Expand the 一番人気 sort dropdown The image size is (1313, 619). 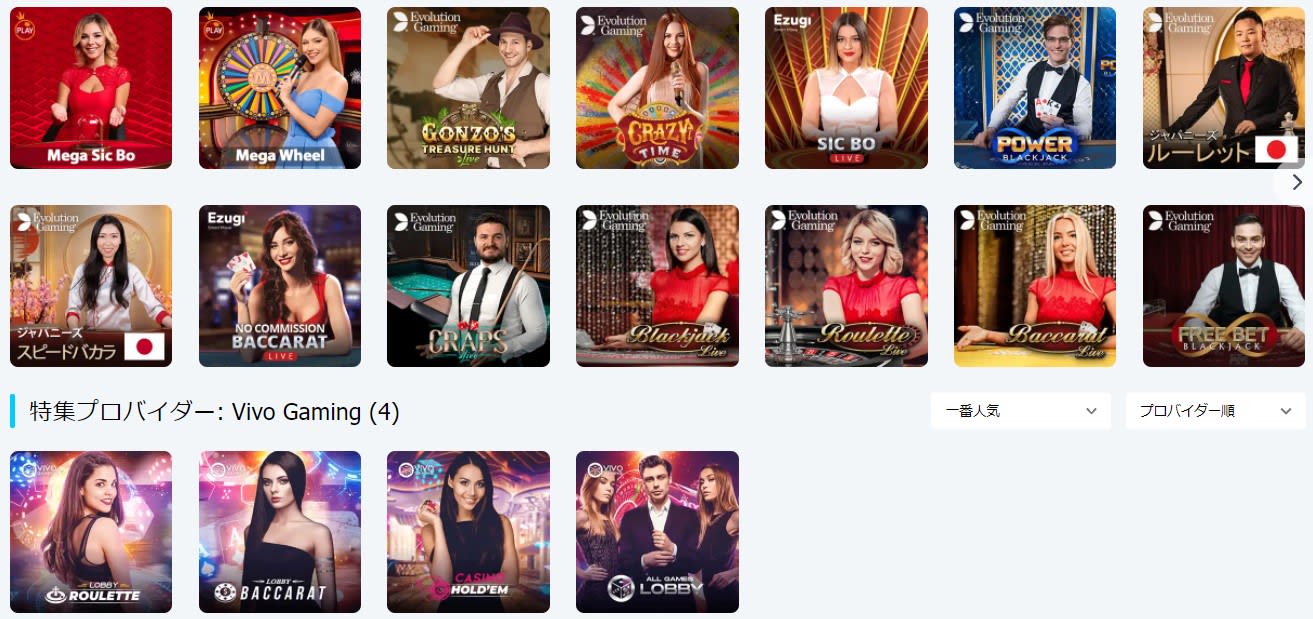(1021, 411)
